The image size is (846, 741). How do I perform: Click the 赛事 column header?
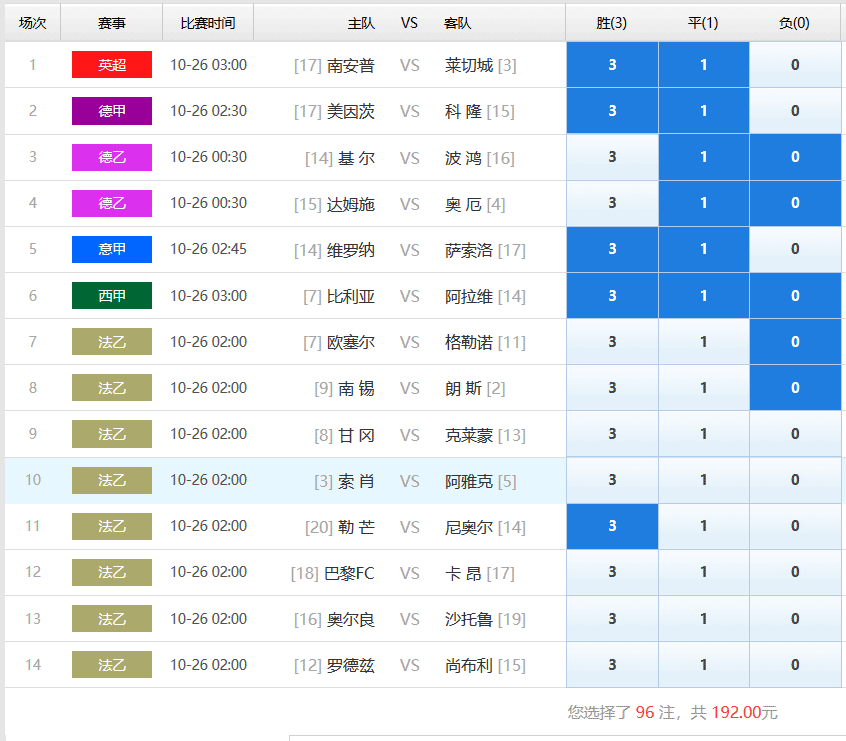point(112,23)
